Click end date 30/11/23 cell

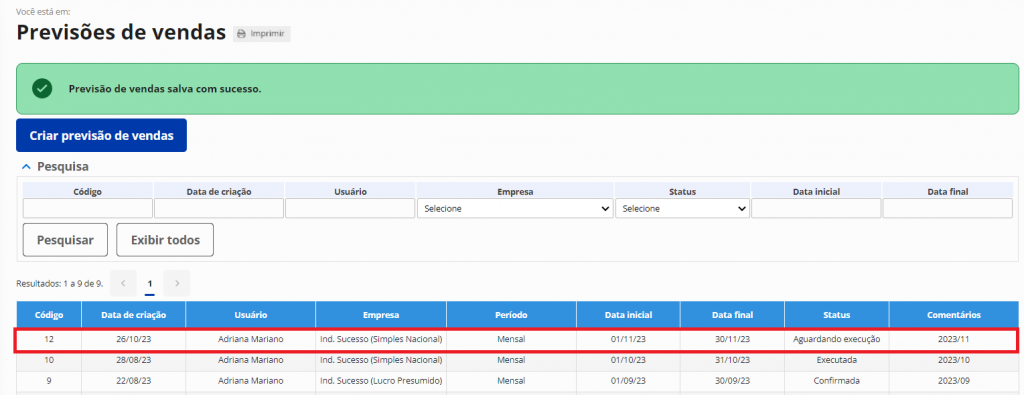(x=732, y=340)
